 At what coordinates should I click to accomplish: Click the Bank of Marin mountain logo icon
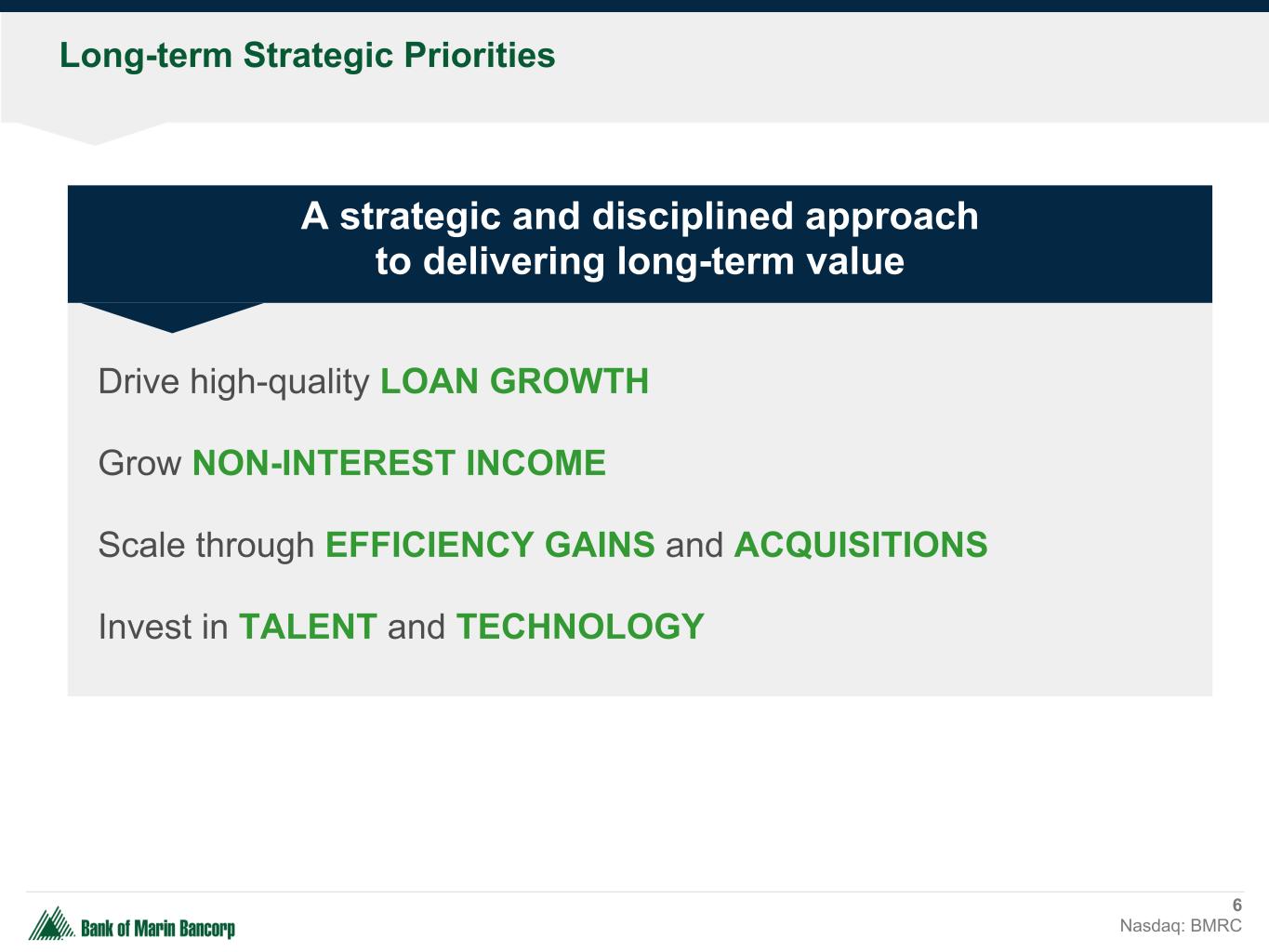coord(50,924)
